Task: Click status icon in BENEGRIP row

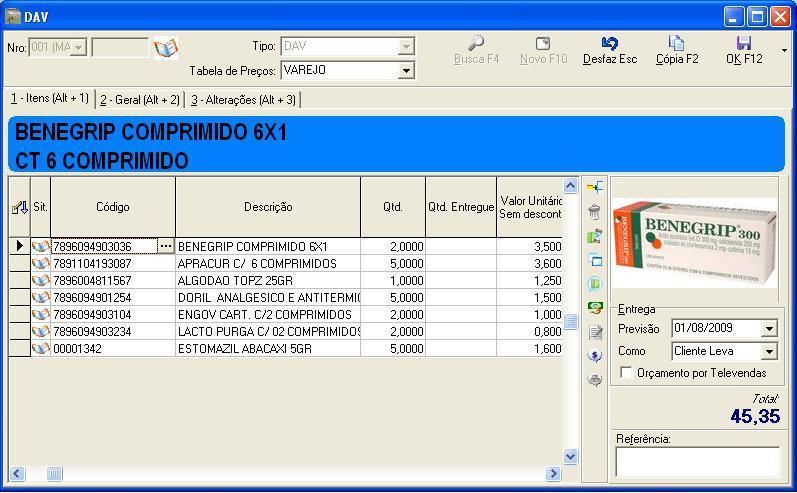Action: pyautogui.click(x=41, y=246)
